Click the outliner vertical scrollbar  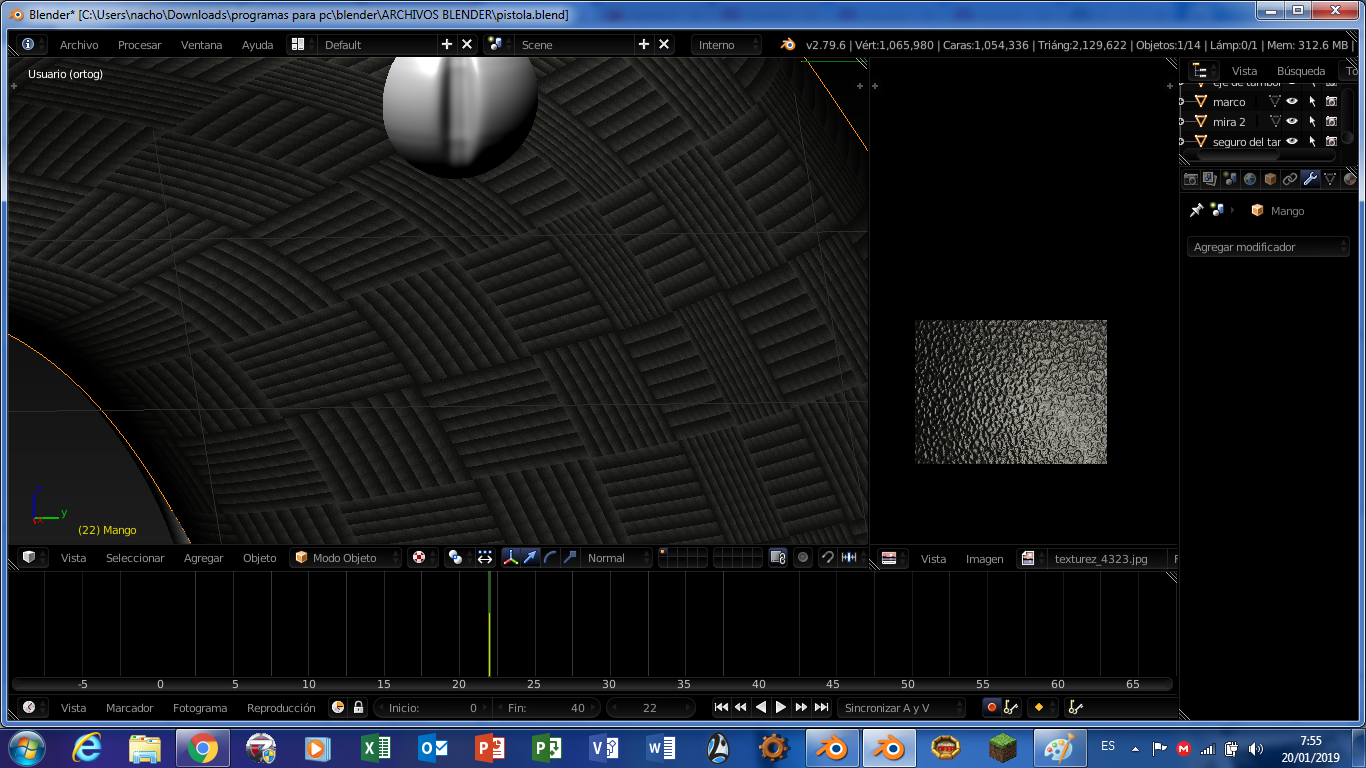pos(1348,116)
